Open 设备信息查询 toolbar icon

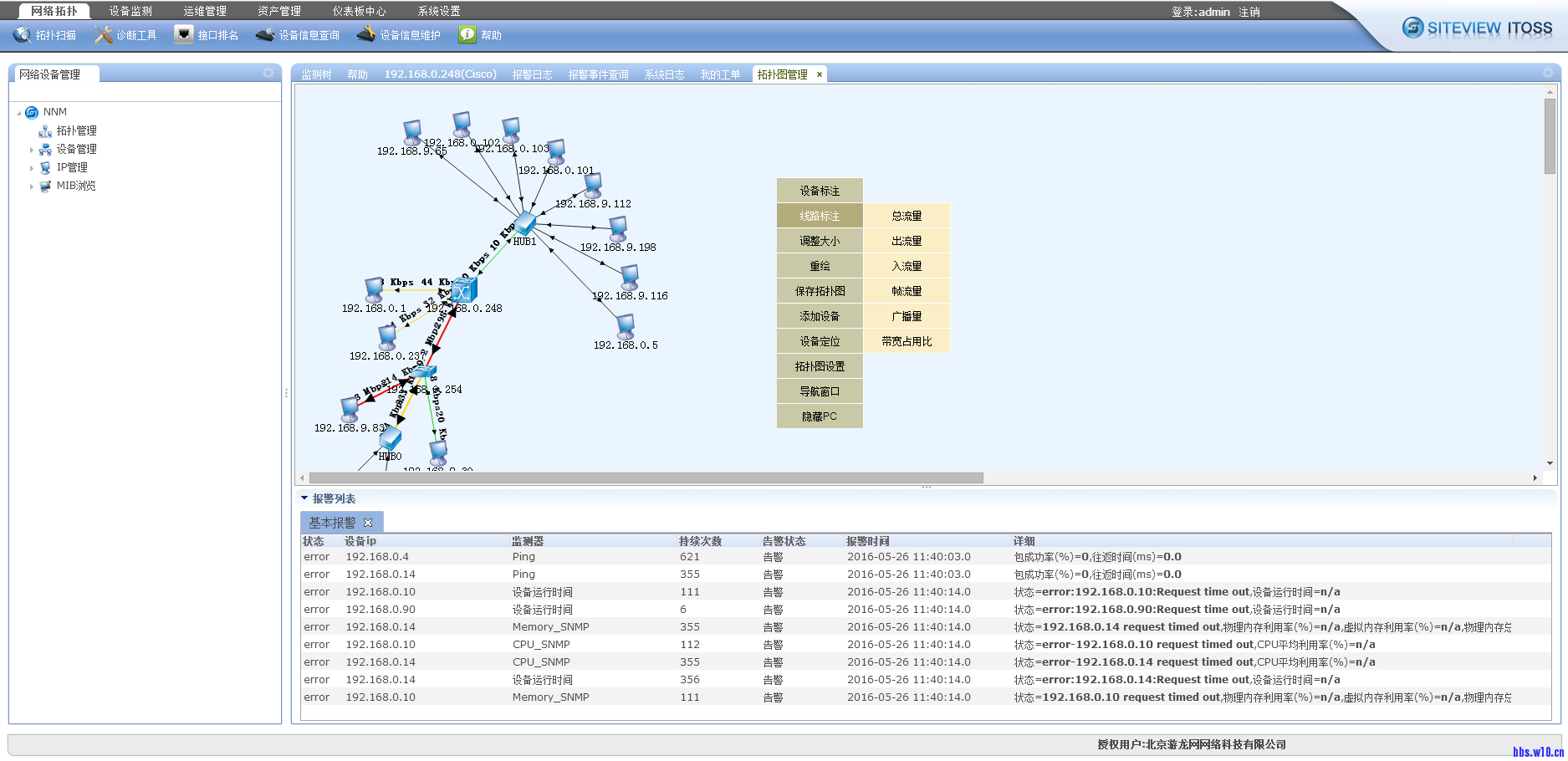click(265, 35)
